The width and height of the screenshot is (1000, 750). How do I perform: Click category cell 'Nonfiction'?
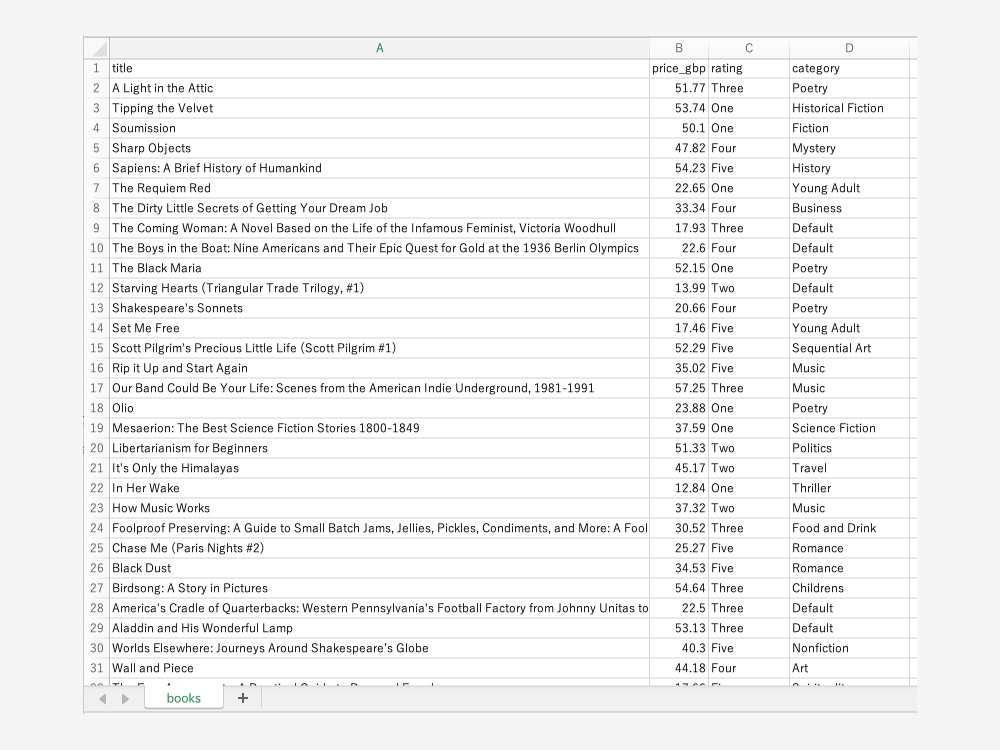[x=849, y=648]
